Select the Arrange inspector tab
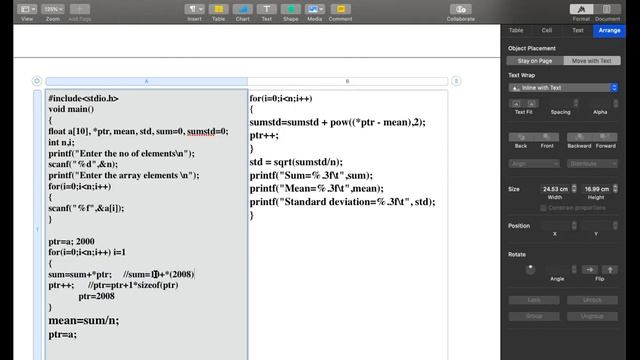640x360 pixels. 609,31
